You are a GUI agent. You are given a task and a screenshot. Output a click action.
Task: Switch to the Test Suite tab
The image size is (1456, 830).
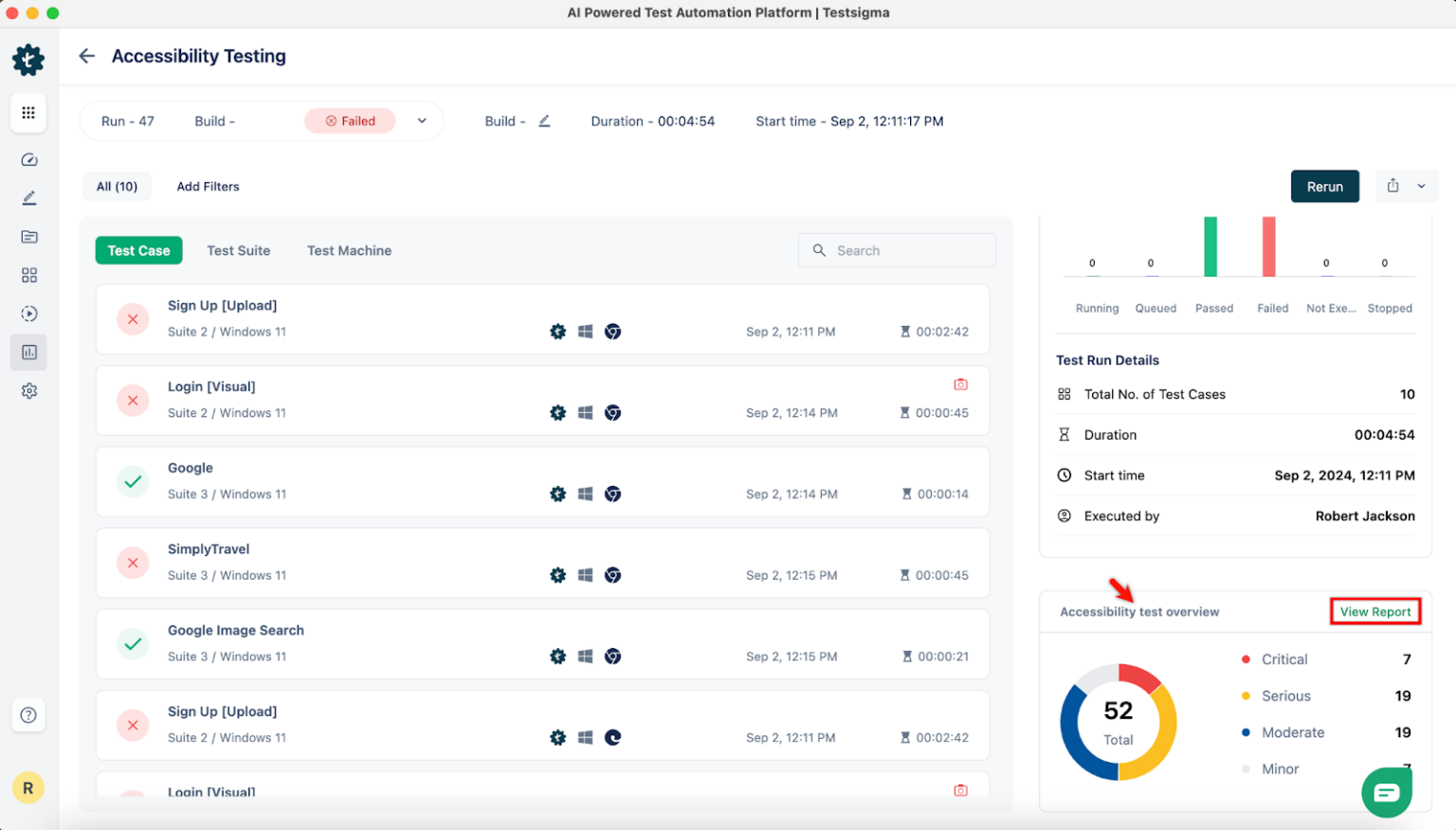(x=238, y=250)
